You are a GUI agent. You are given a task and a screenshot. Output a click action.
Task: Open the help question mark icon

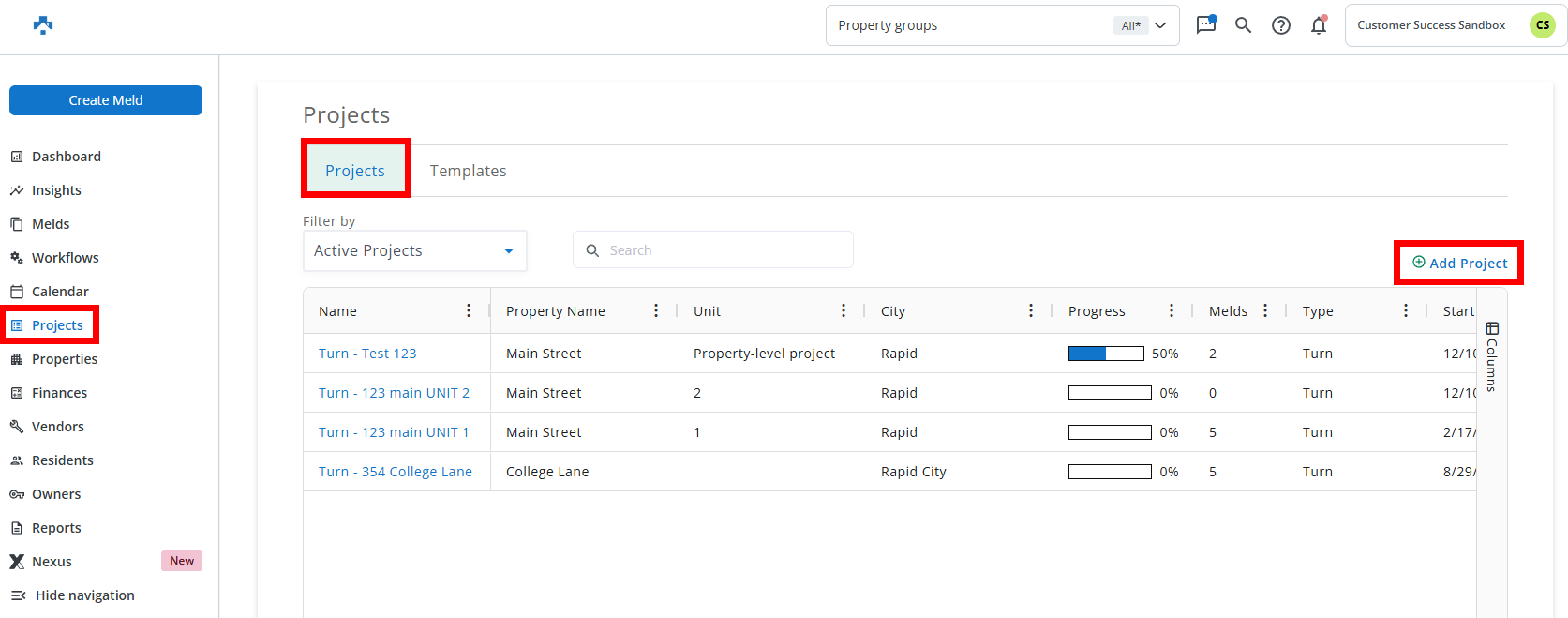(x=1280, y=25)
